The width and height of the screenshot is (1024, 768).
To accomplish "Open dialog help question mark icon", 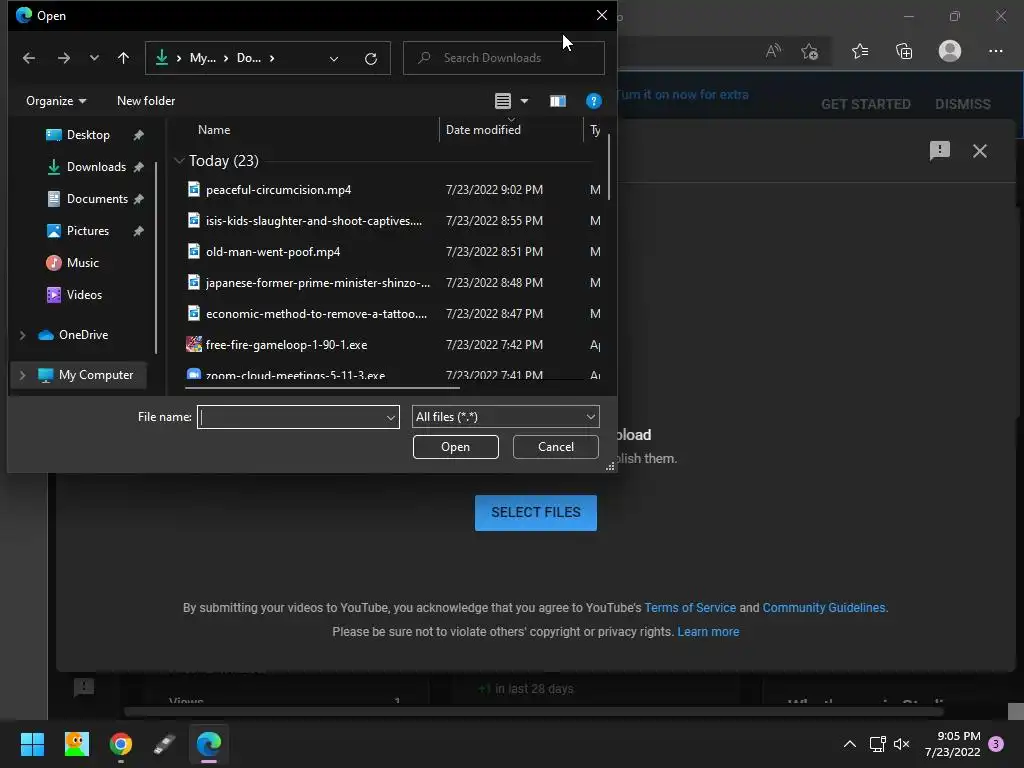I will click(x=594, y=101).
